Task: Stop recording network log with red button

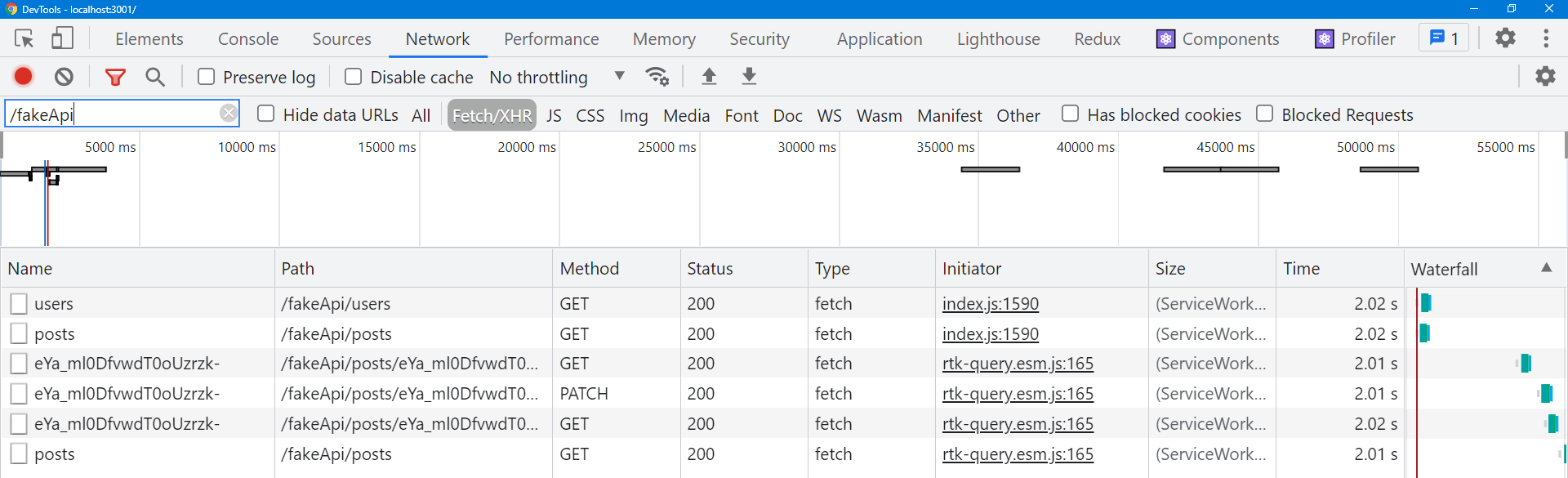Action: point(24,76)
